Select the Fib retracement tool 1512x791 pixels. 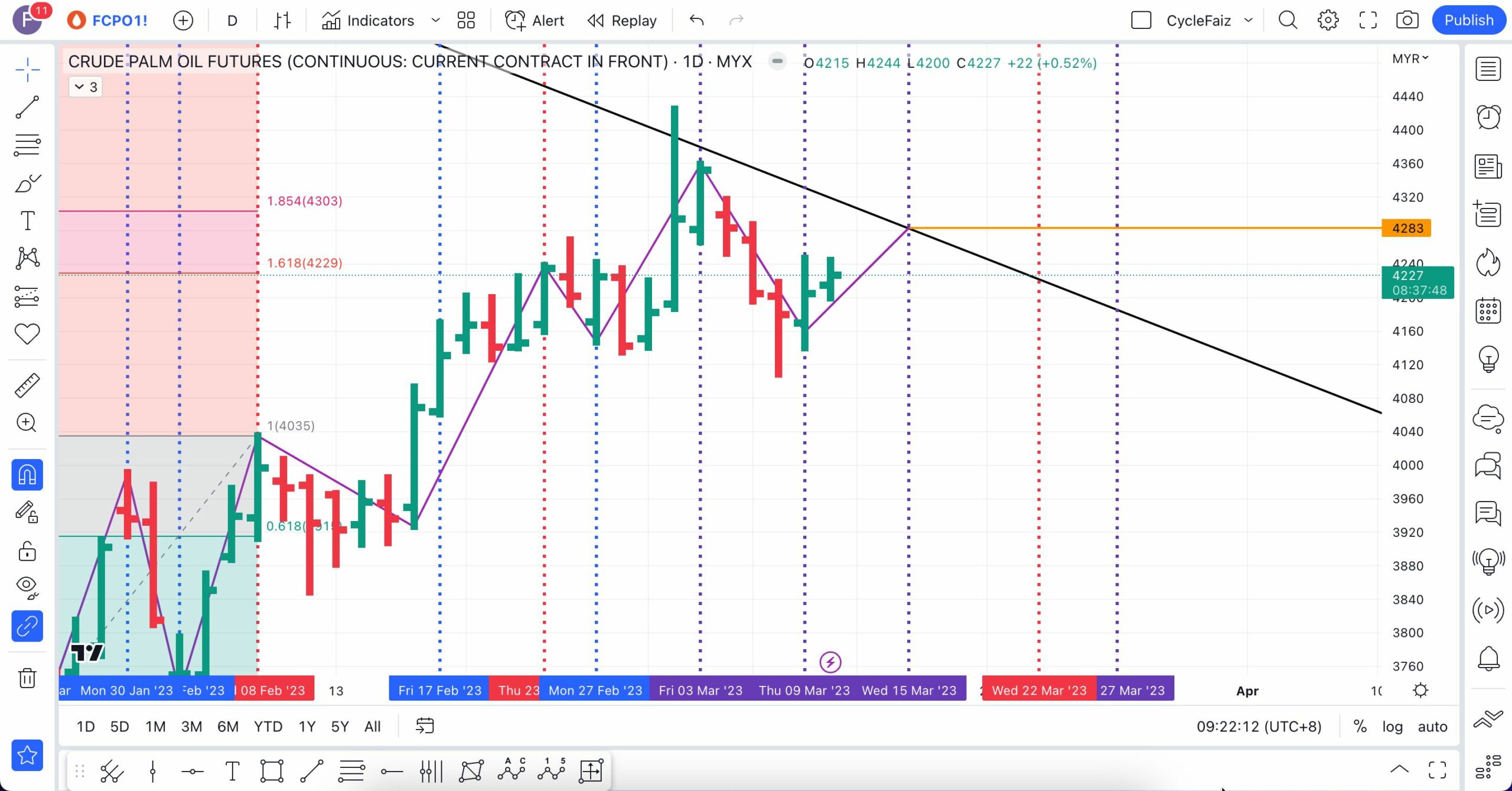[x=27, y=145]
